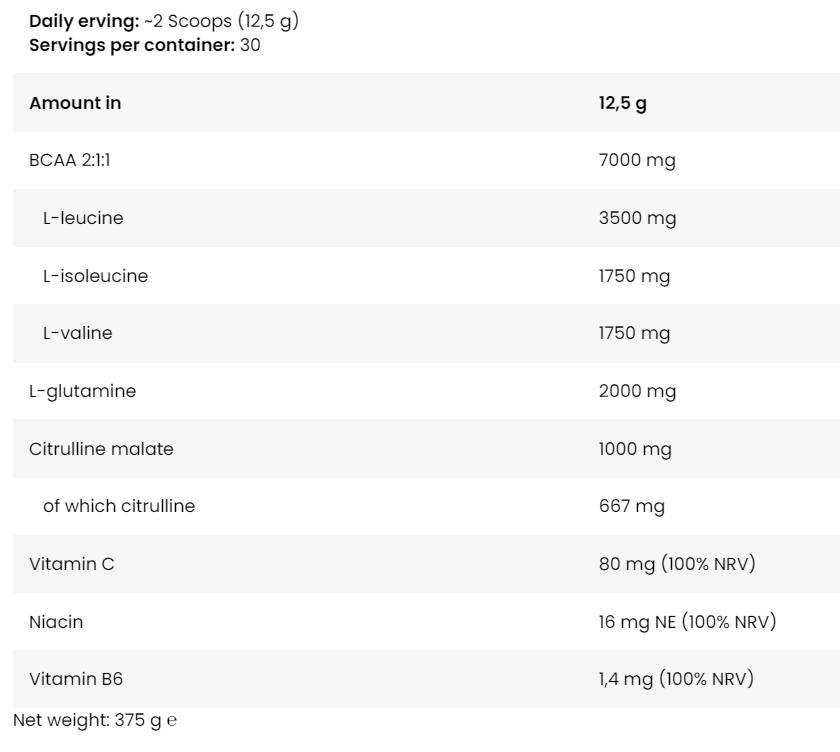This screenshot has height=752, width=840.
Task: Click the "Net weight: 375 g" text
Action: [x=86, y=720]
